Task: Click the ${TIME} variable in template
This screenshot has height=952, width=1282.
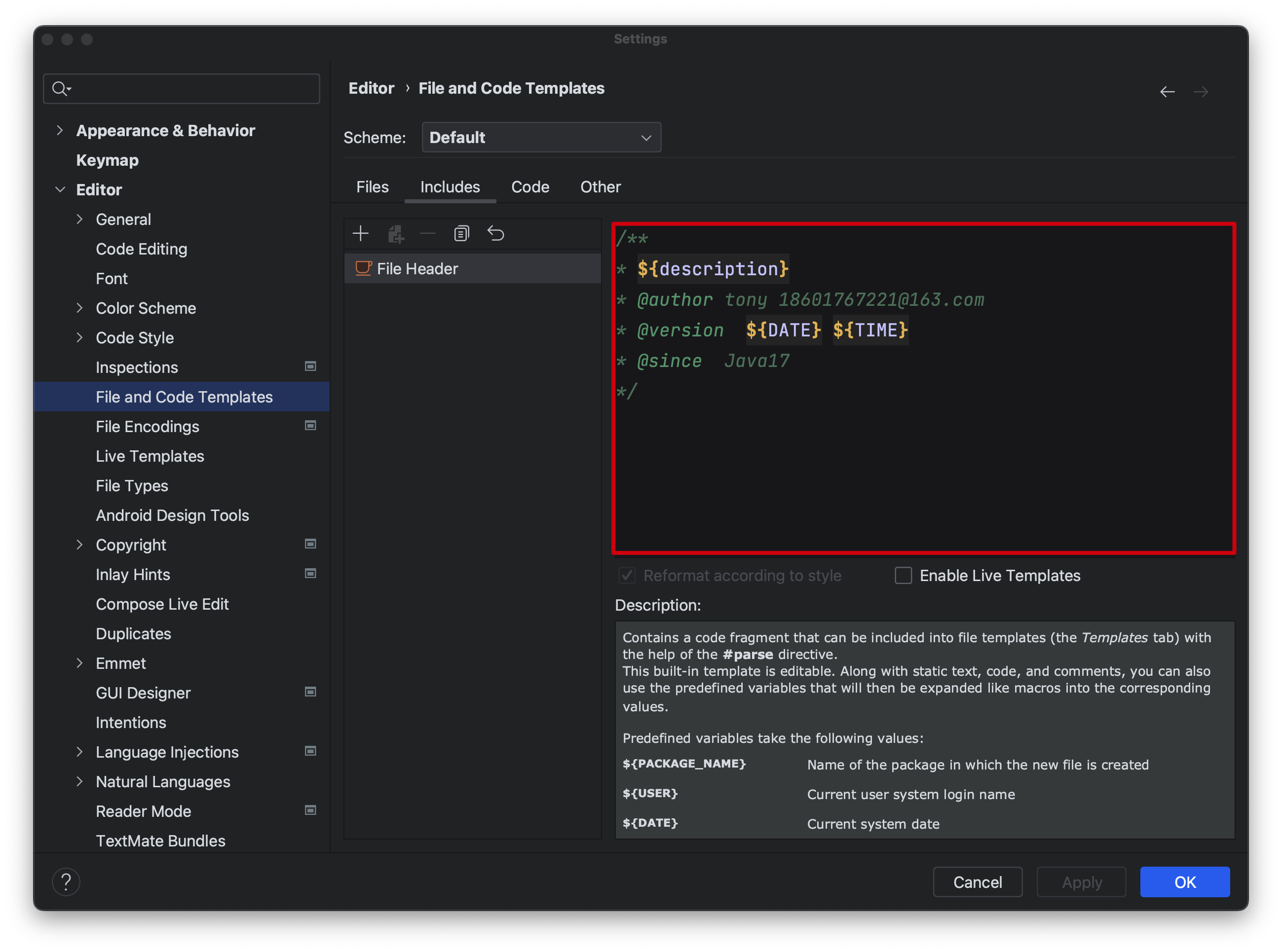Action: [870, 330]
